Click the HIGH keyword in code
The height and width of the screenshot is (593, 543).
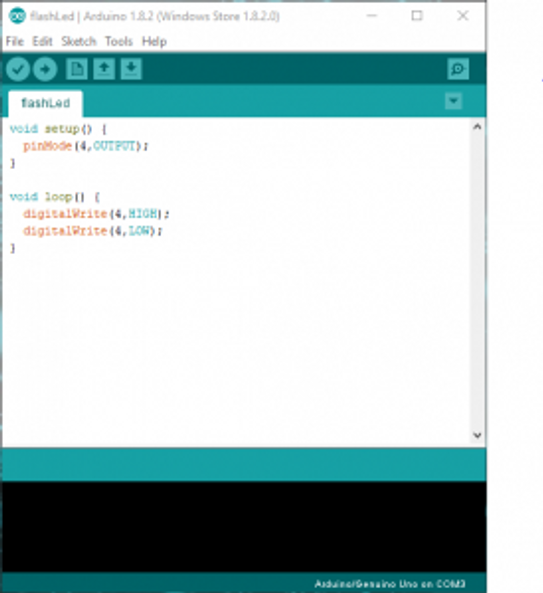tap(143, 214)
